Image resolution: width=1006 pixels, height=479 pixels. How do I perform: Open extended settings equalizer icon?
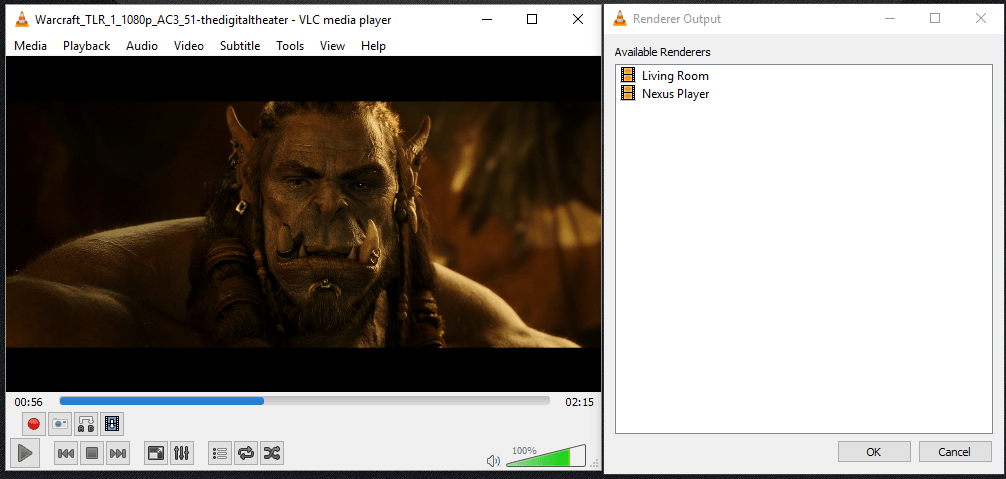(182, 453)
